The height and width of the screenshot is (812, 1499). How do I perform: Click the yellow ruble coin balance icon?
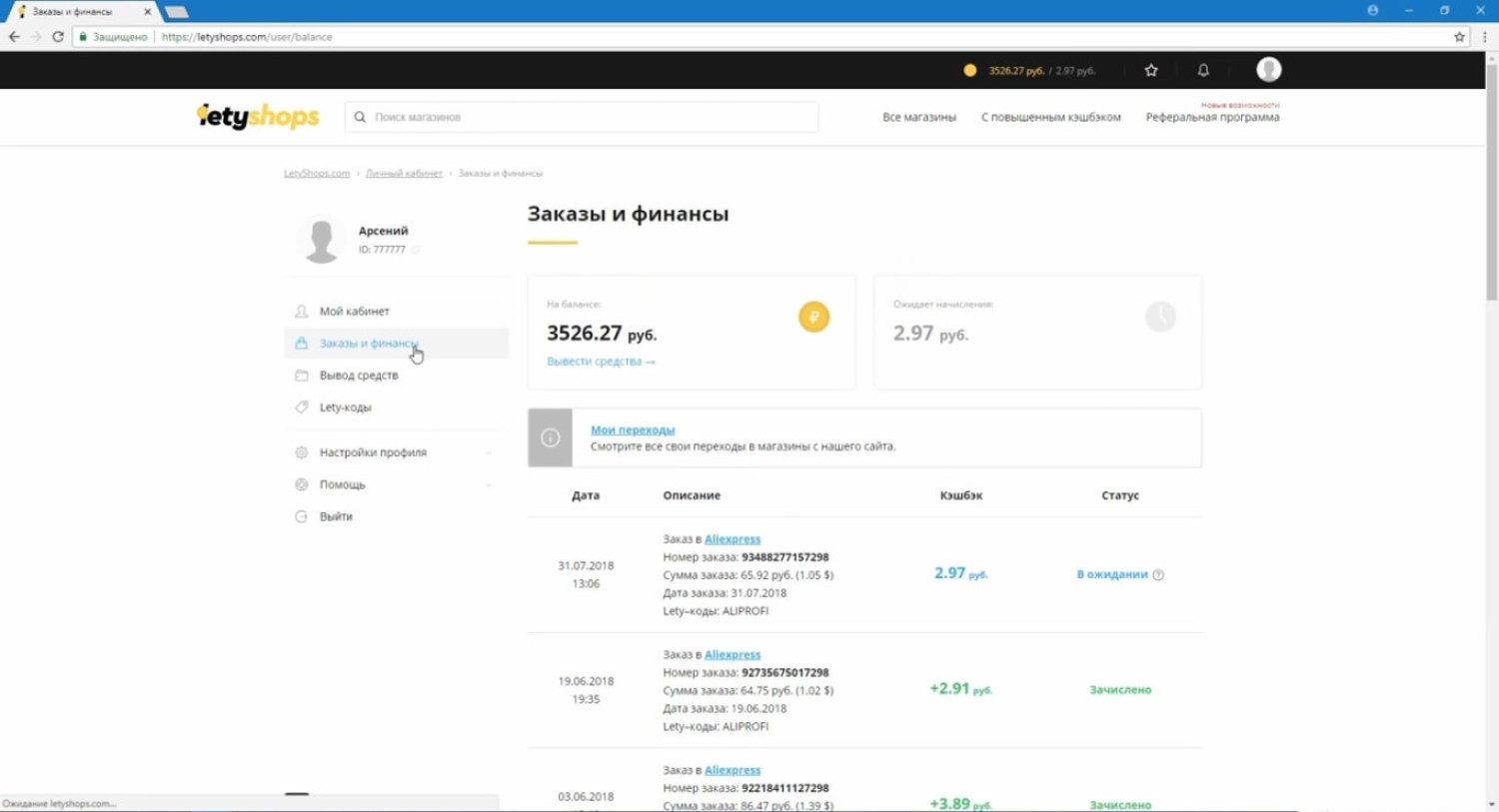(813, 317)
